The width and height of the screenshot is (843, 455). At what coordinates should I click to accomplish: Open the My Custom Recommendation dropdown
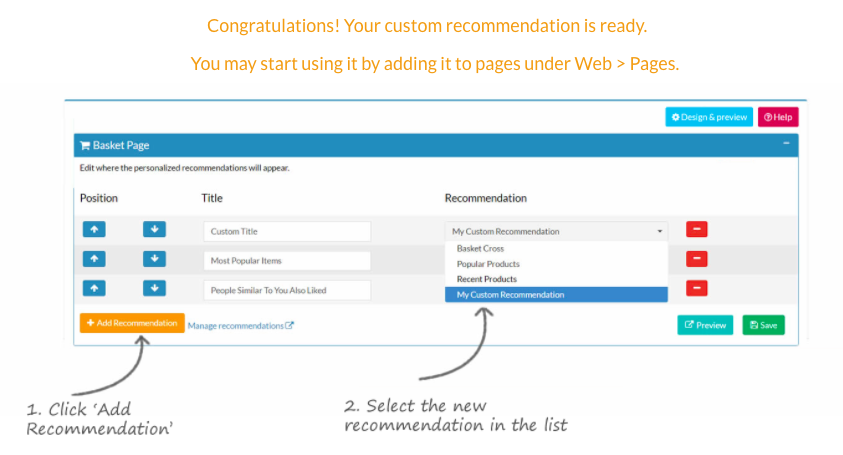(x=556, y=231)
